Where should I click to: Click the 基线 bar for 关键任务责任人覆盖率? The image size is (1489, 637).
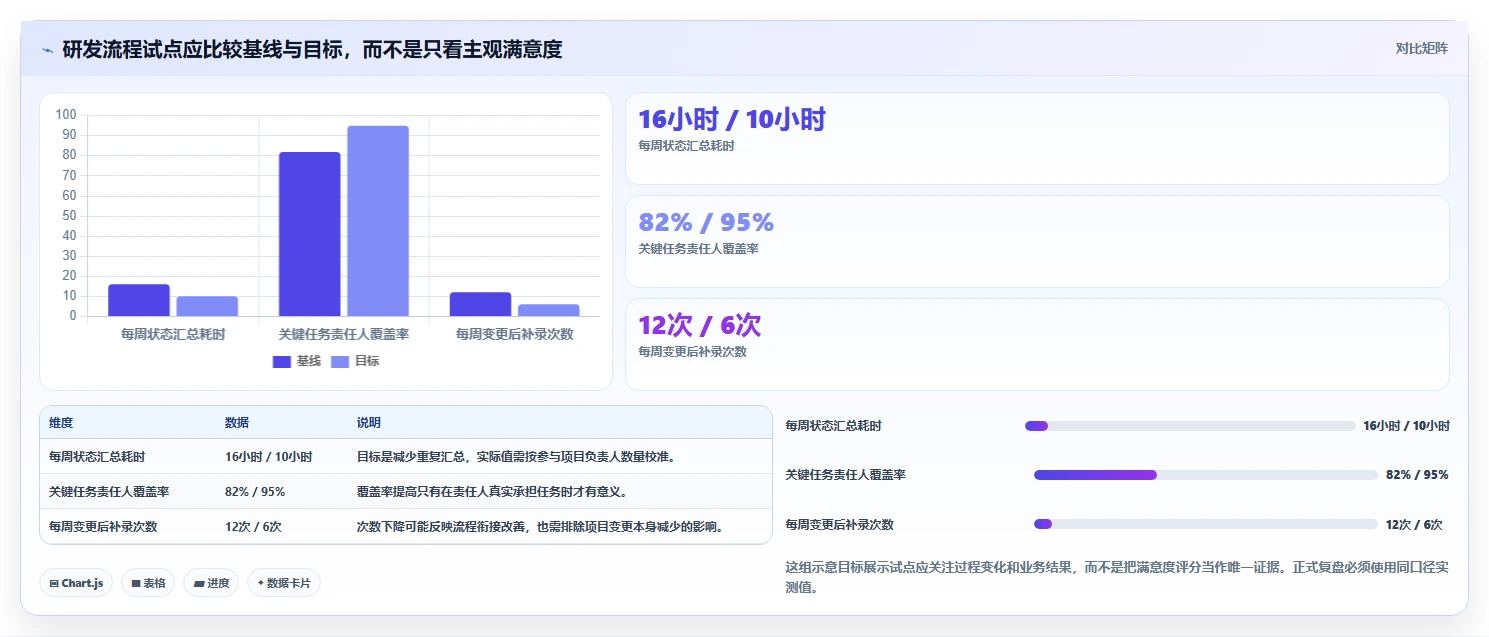pos(310,234)
